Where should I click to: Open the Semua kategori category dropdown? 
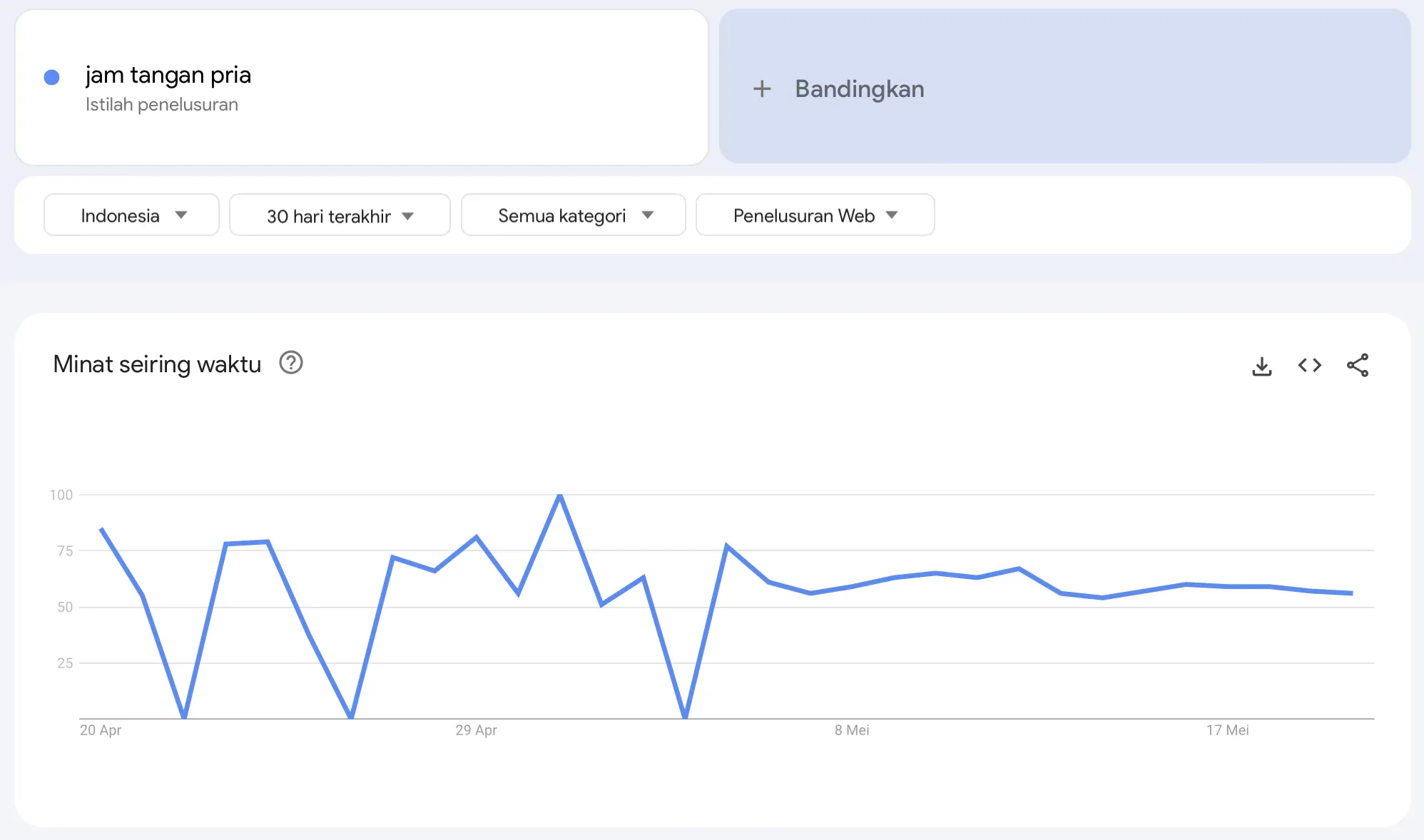(x=573, y=215)
